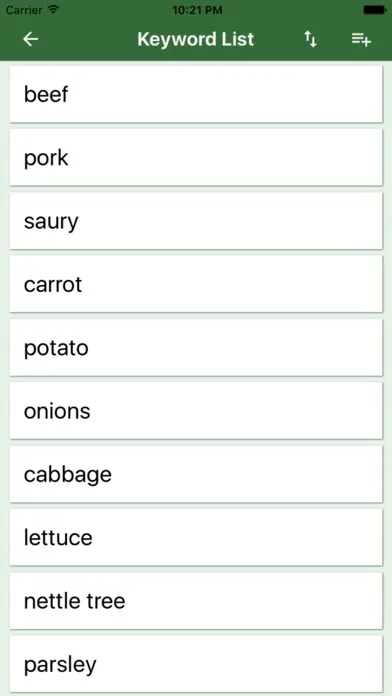
Task: Tap the 10:21 PM clock
Action: (x=196, y=10)
